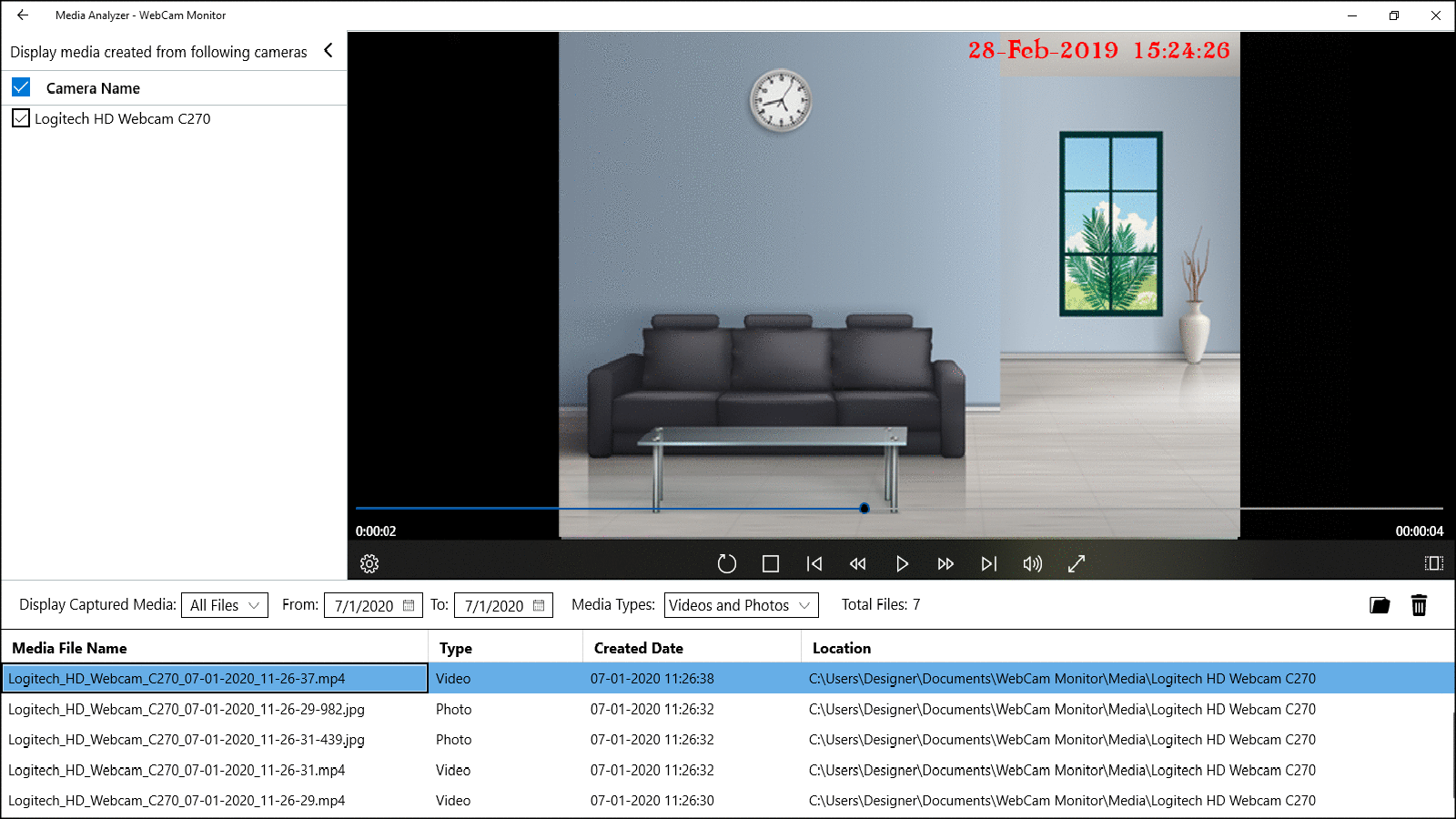Collapse the camera list panel chevron
The image size is (1456, 819).
click(329, 51)
